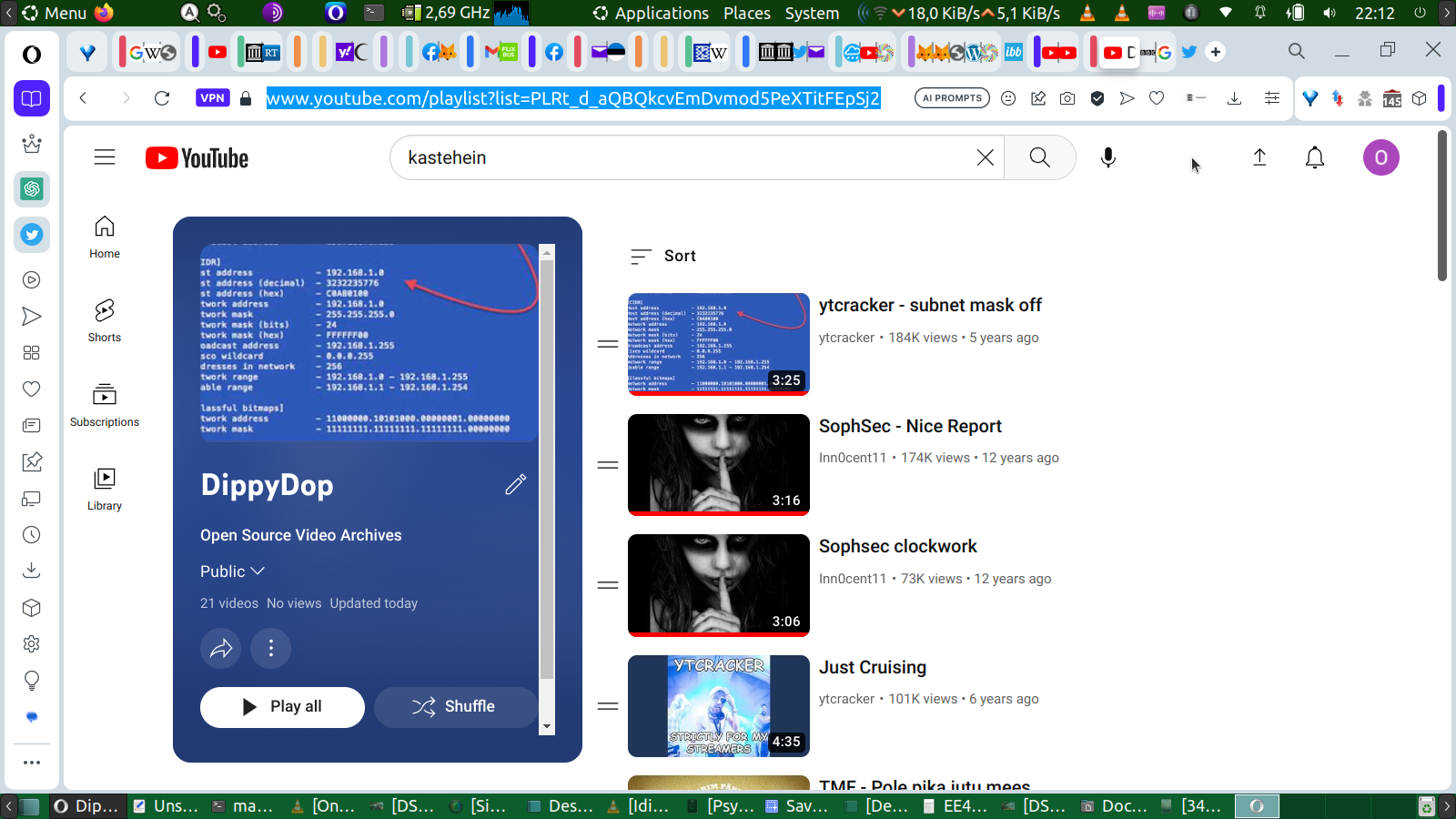Open ChatGPT in the Opera sidebar
The width and height of the screenshot is (1456, 819).
coord(32,189)
